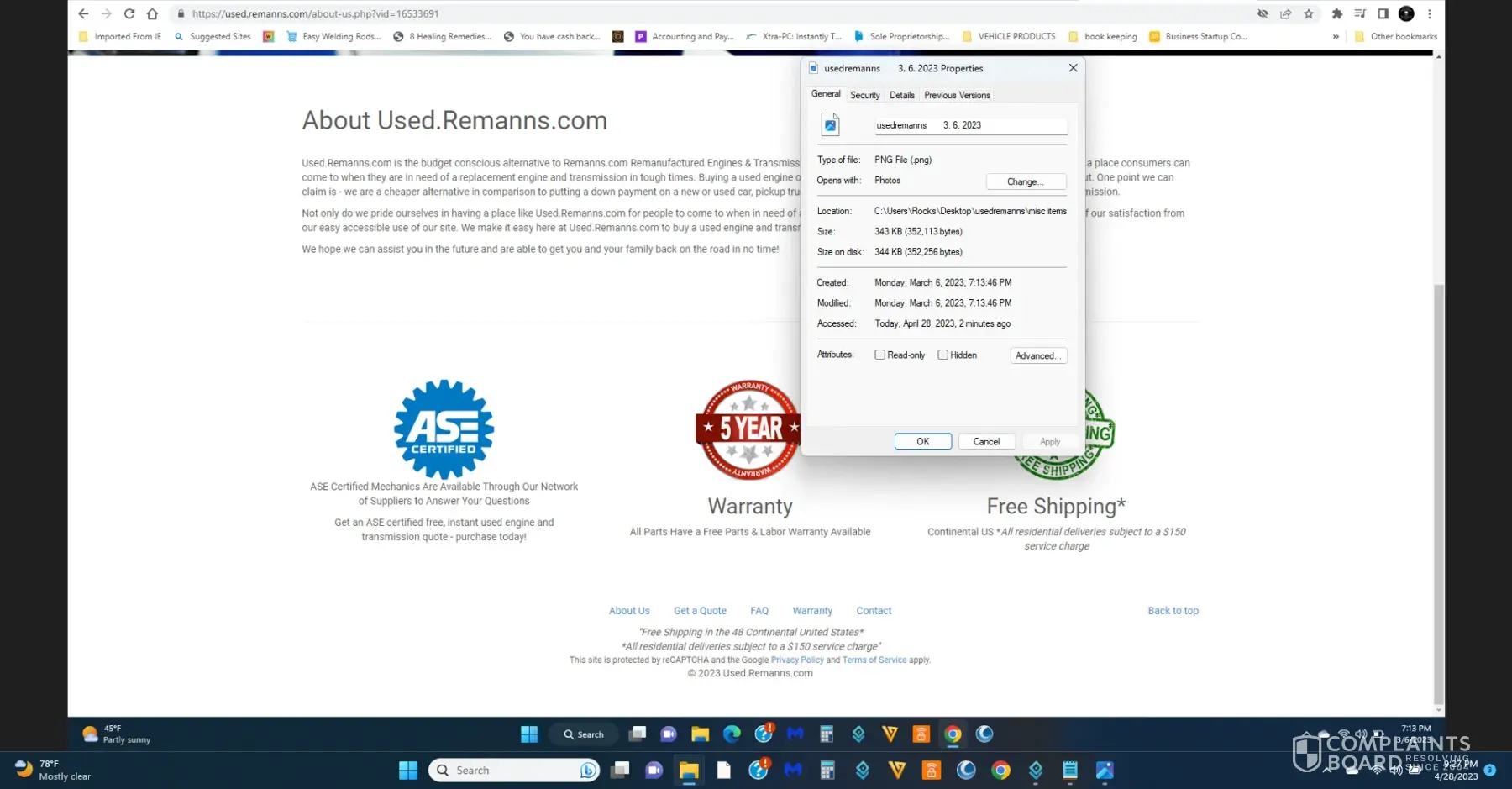Open the Sole Proprietorship bookmark
Image resolution: width=1512 pixels, height=789 pixels.
901,36
